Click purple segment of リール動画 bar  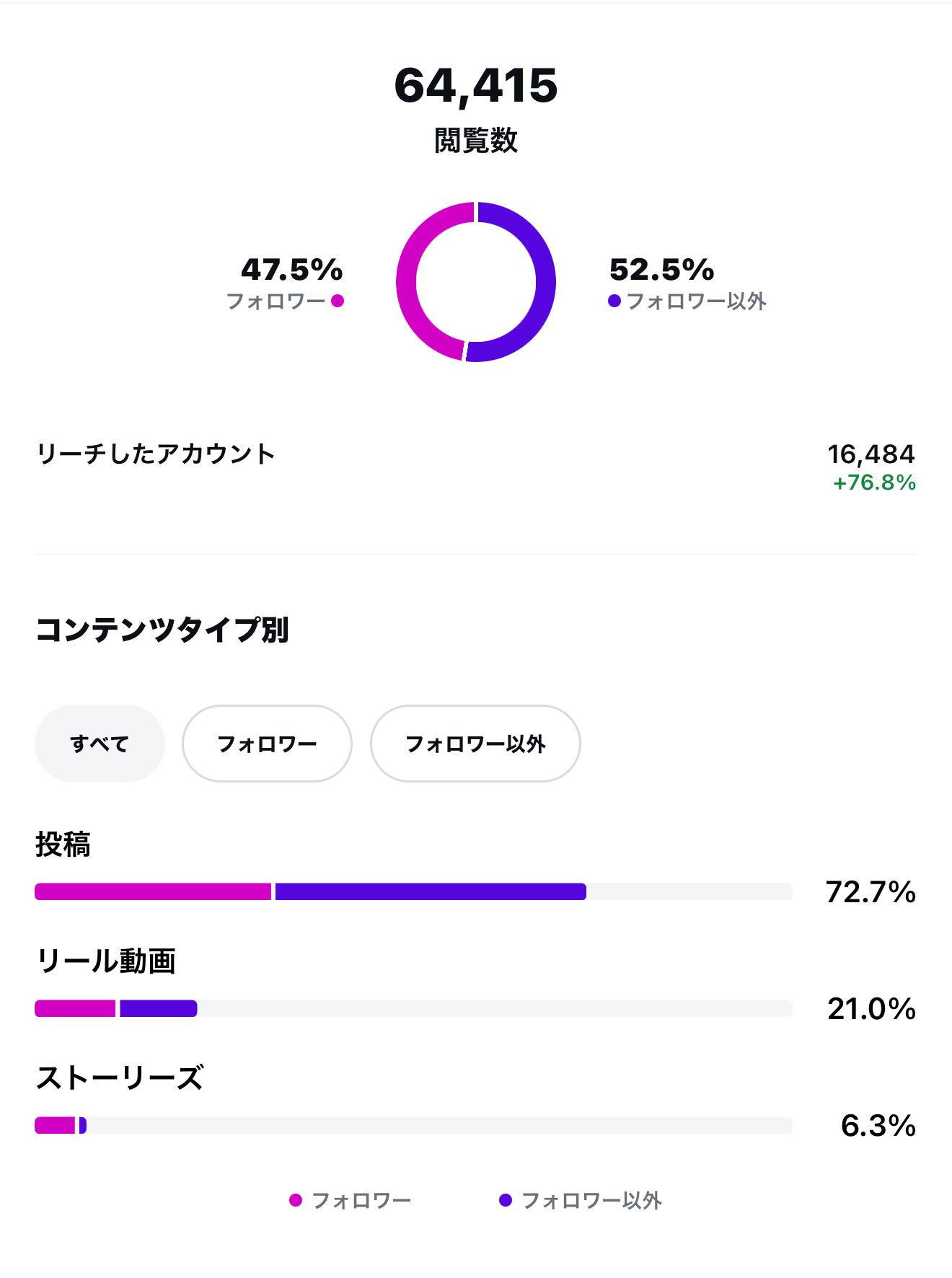(158, 1008)
